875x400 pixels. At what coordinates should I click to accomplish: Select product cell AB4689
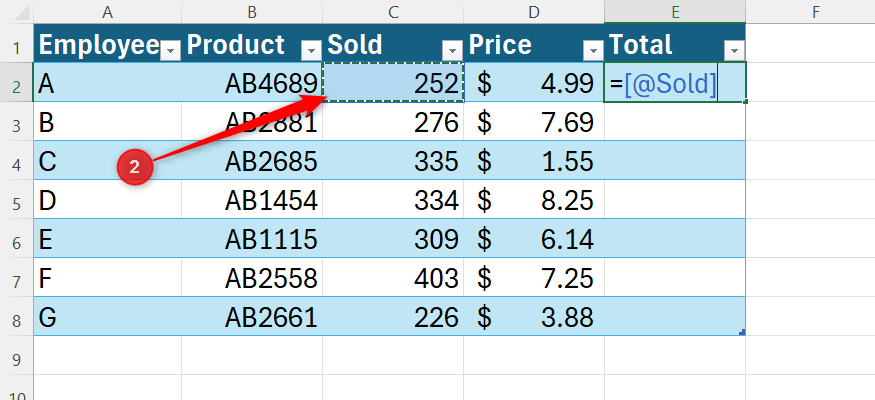tap(252, 83)
